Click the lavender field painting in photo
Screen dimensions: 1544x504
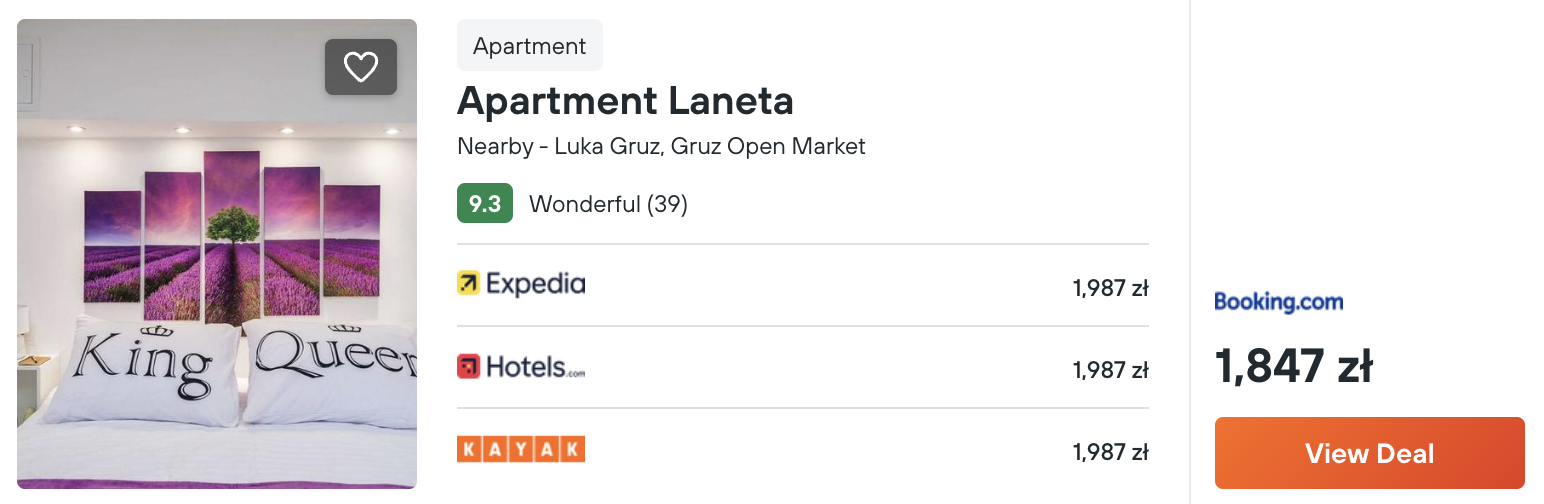click(x=232, y=236)
